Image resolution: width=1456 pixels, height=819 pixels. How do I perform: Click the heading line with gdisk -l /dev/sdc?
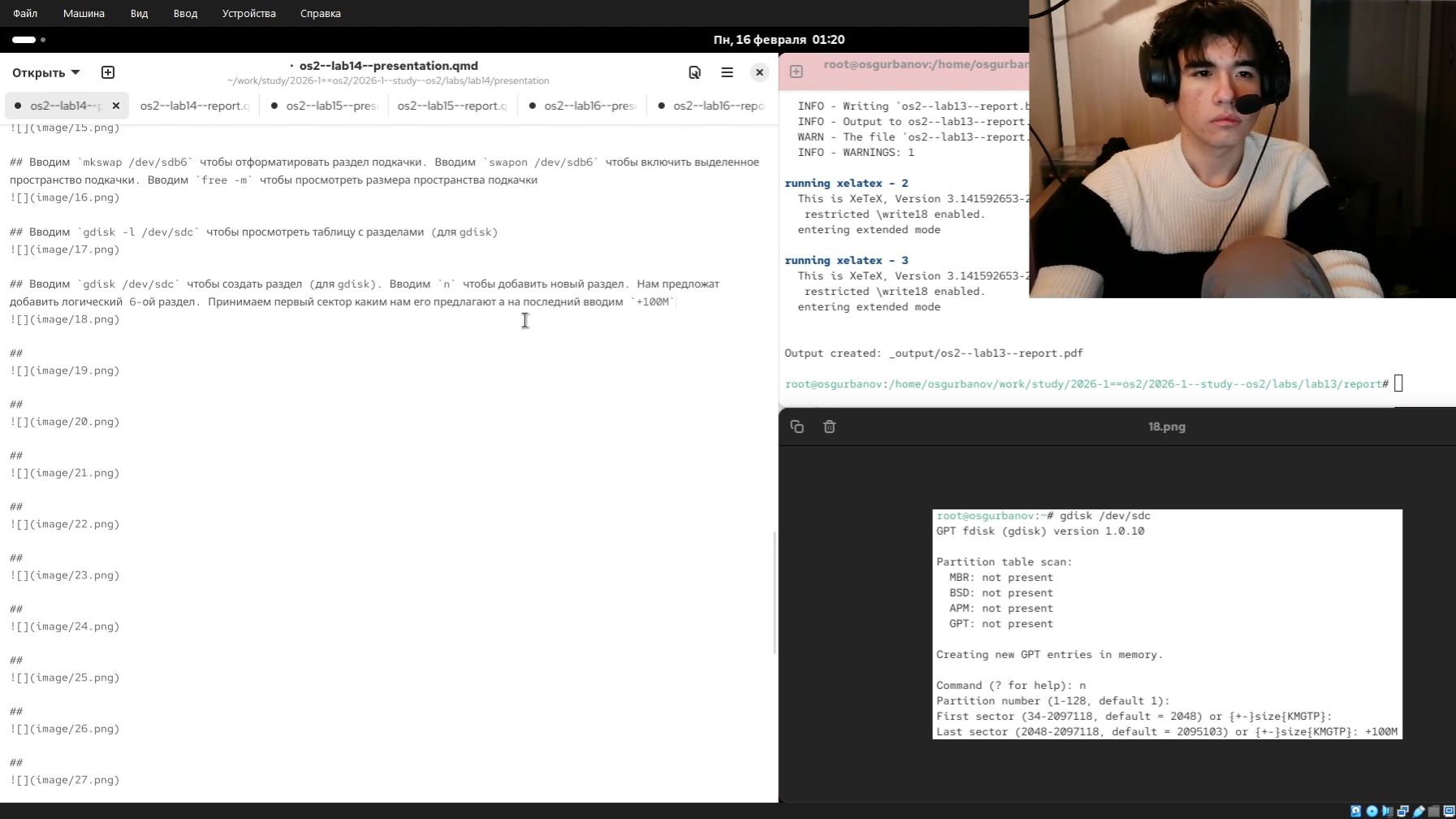(x=253, y=232)
